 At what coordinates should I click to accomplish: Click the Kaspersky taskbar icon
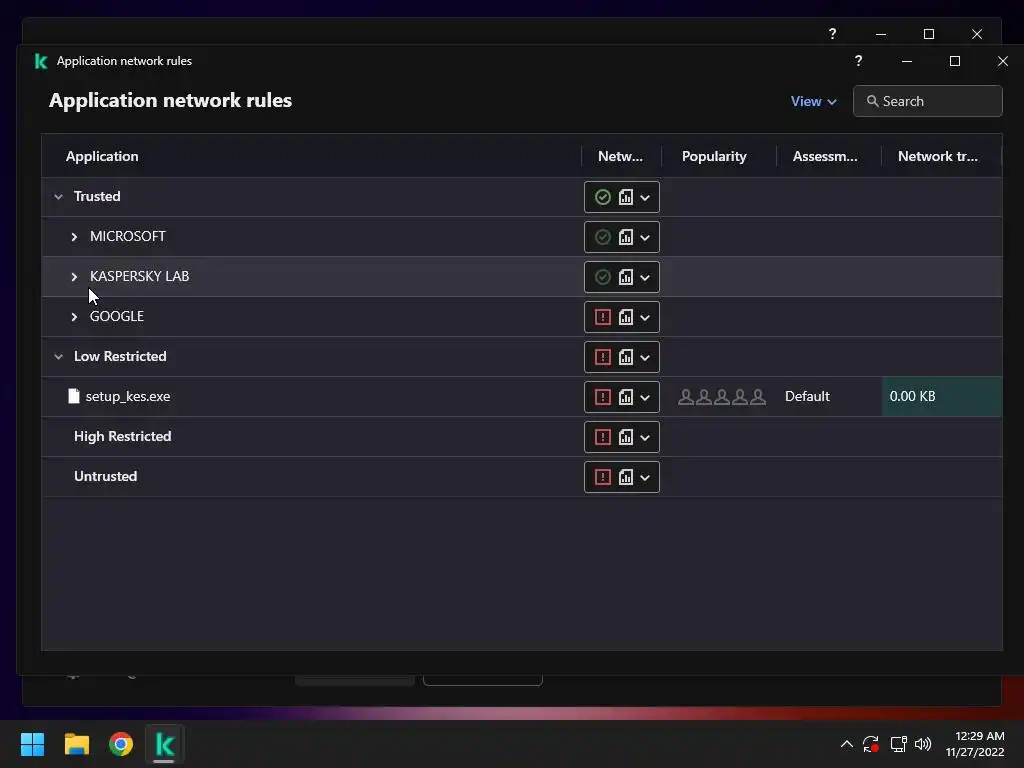[165, 744]
